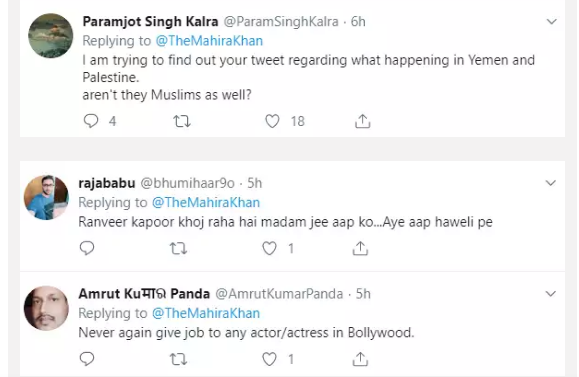Open options chevron on Amrut's tweet
The image size is (579, 377).
[x=551, y=294]
